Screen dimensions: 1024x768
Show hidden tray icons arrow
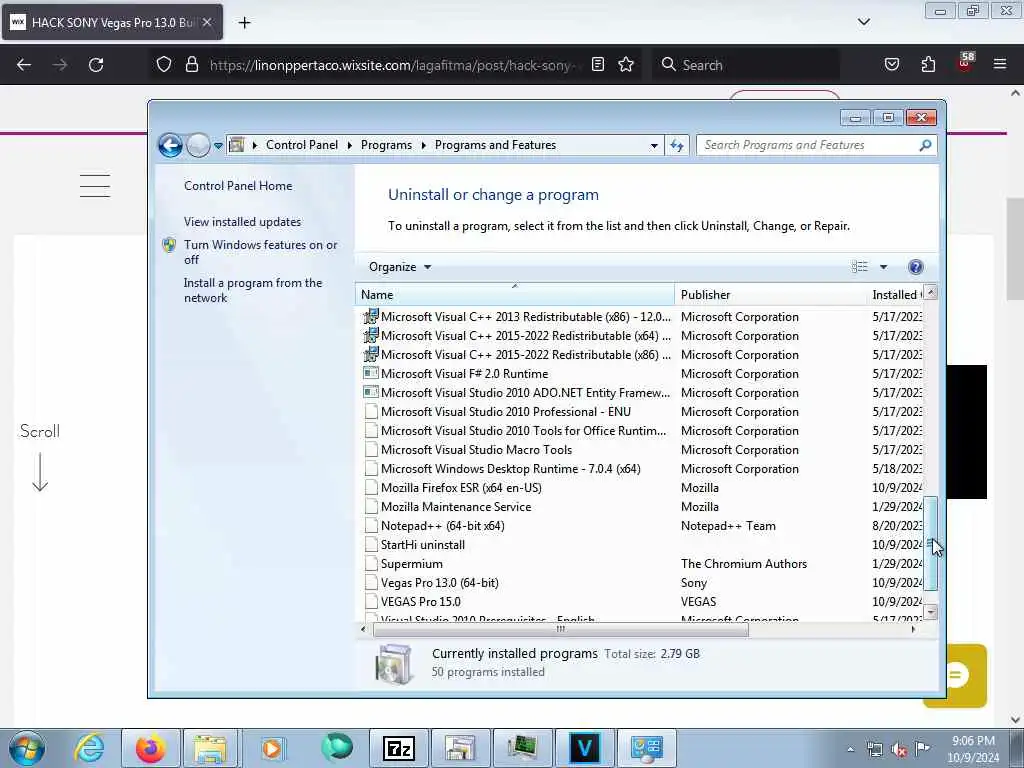[x=850, y=749]
